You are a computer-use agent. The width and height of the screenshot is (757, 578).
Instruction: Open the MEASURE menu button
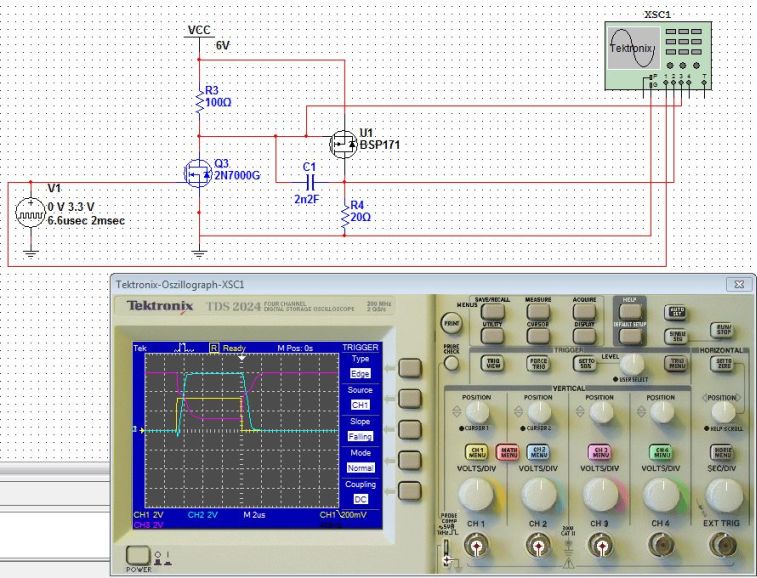538,312
